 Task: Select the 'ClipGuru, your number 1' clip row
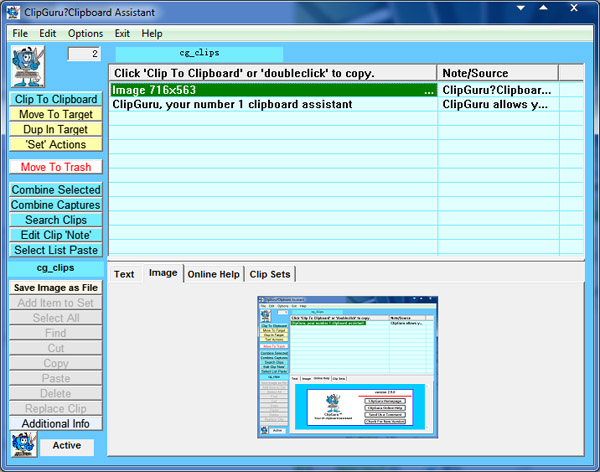click(x=270, y=104)
